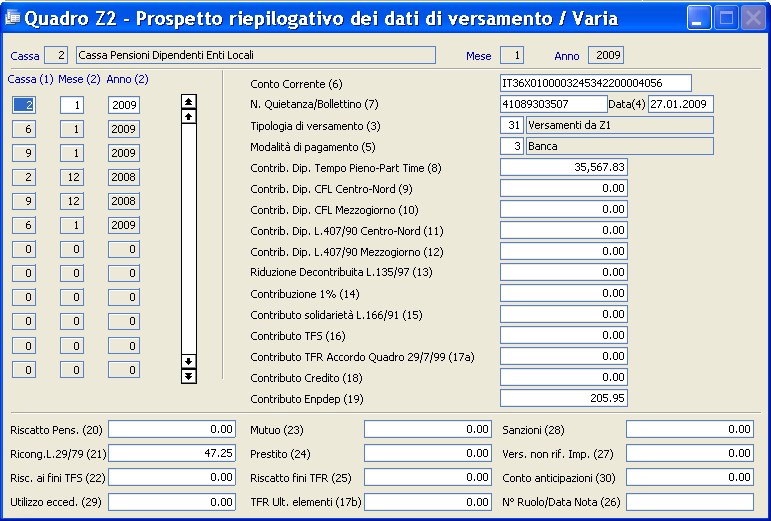This screenshot has width=771, height=521.
Task: Click the Ricong.L.29/79 (21) field 47.25
Action: [172, 453]
